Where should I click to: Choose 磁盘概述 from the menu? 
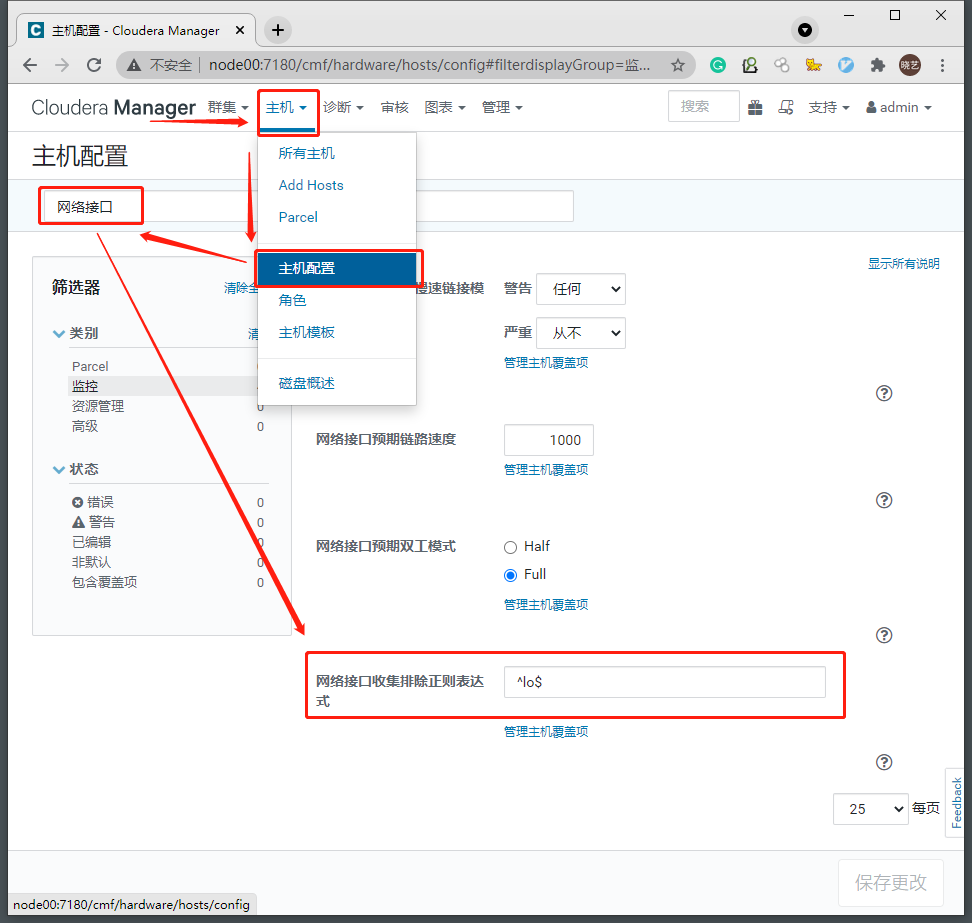click(306, 383)
